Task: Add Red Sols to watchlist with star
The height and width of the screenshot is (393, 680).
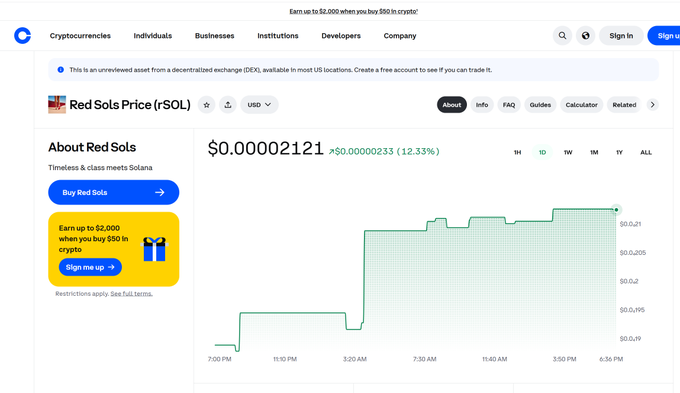Action: coord(206,105)
